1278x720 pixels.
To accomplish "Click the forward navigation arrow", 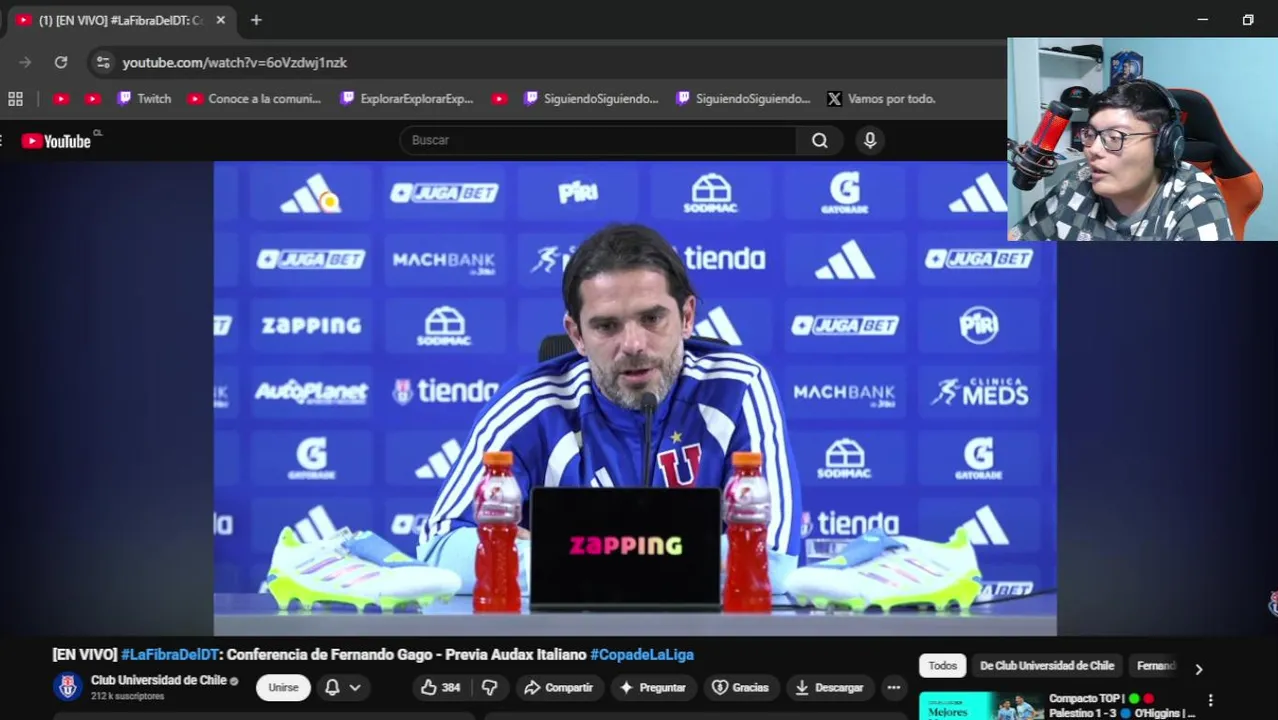I will pos(25,62).
